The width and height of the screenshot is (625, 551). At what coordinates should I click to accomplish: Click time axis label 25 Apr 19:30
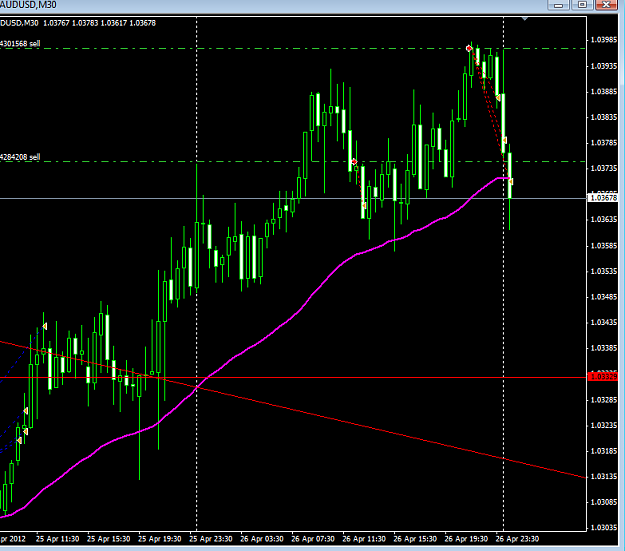coord(160,539)
